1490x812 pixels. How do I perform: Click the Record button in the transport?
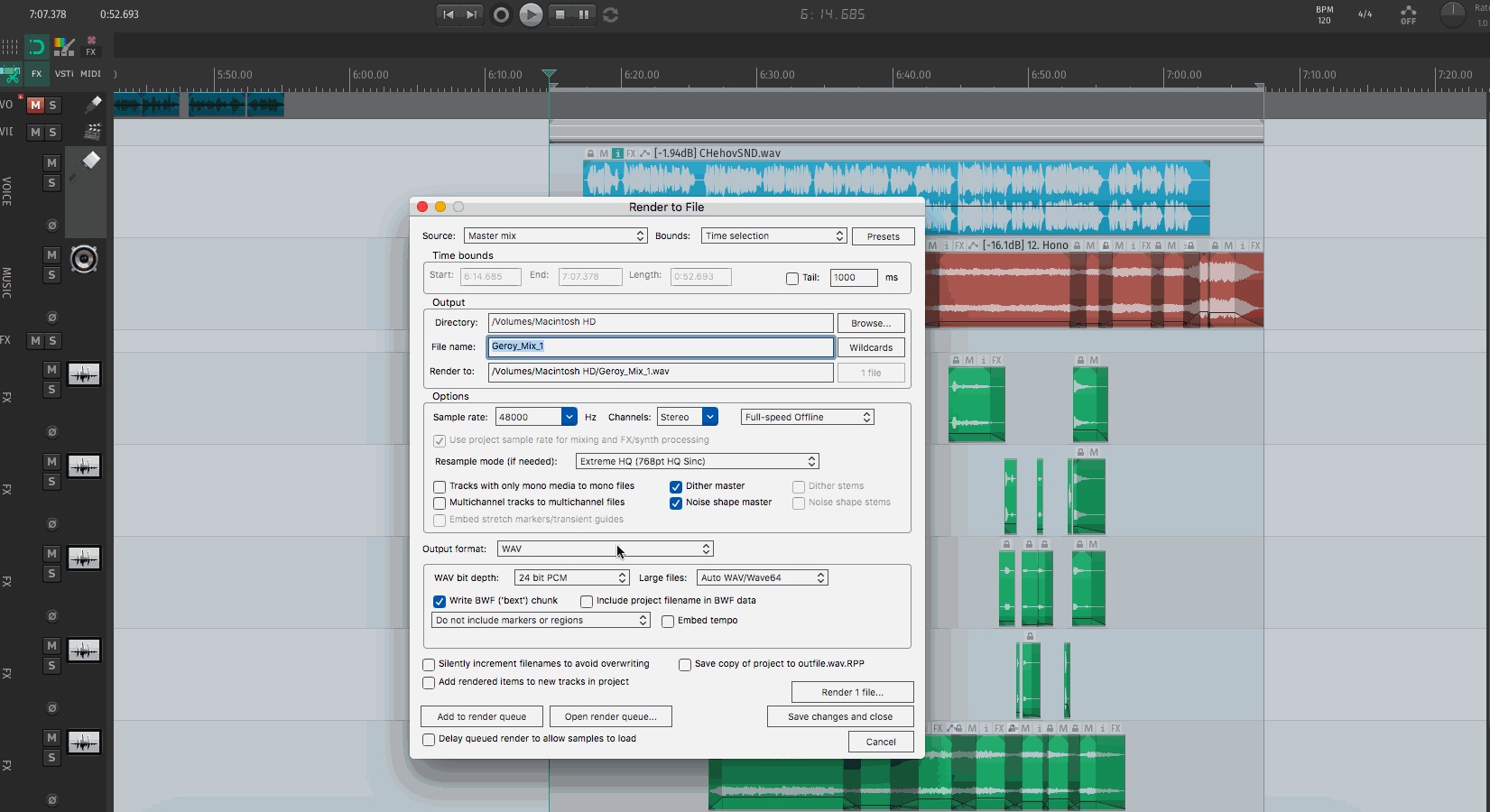[x=501, y=14]
